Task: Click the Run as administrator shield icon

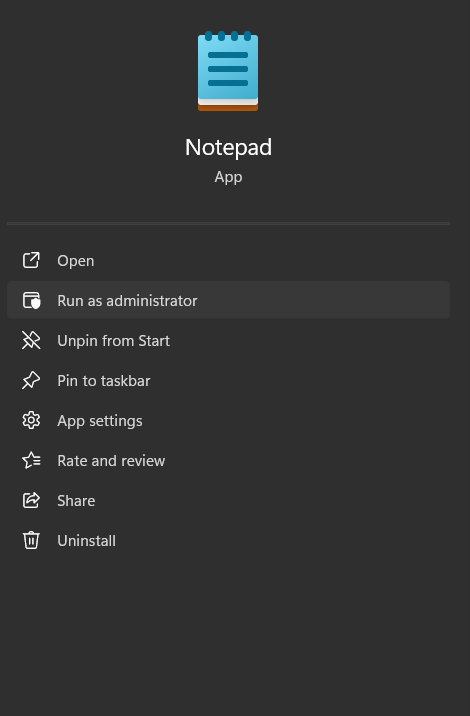Action: (31, 300)
